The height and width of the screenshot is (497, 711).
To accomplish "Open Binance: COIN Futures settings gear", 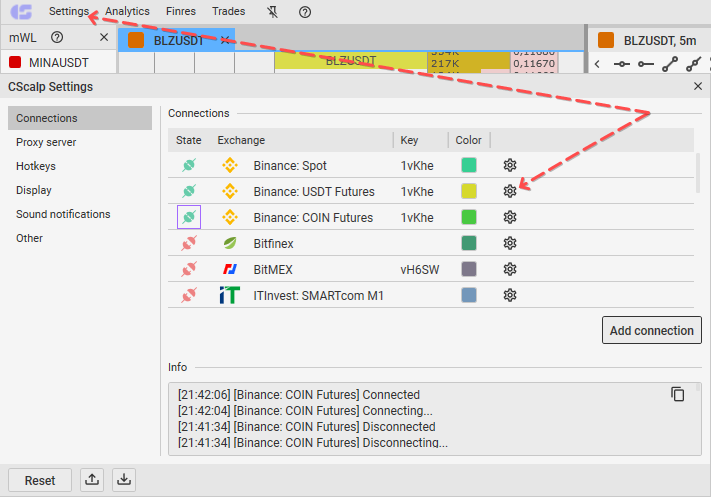I will pyautogui.click(x=510, y=217).
